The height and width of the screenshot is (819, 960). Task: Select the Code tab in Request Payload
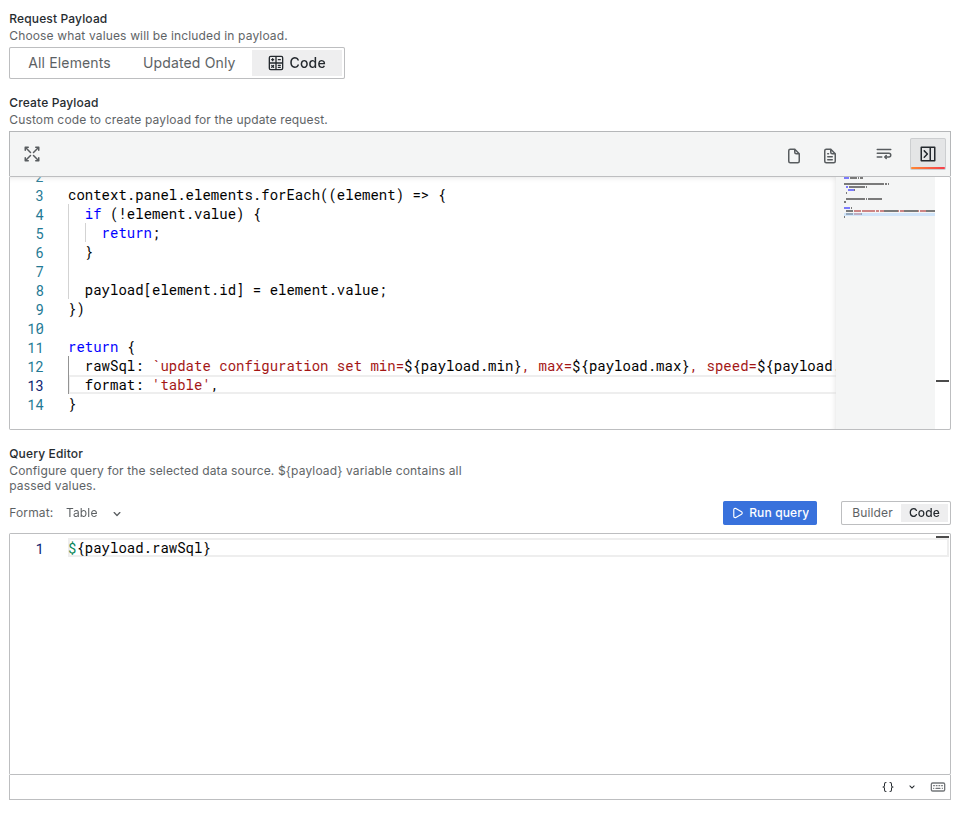pos(297,63)
